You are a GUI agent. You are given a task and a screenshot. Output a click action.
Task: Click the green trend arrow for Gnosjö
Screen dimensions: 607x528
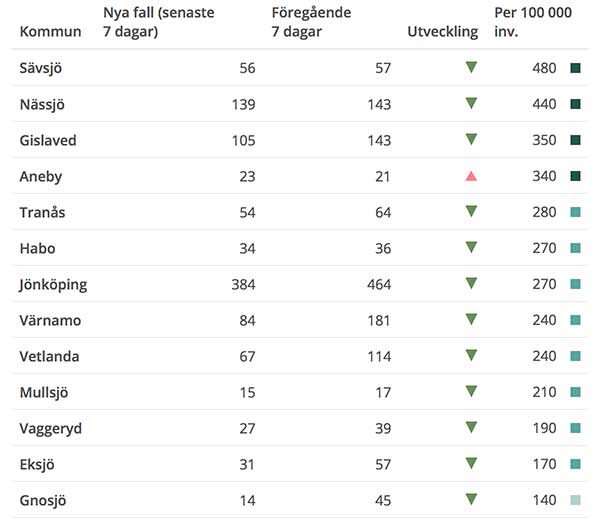click(471, 499)
